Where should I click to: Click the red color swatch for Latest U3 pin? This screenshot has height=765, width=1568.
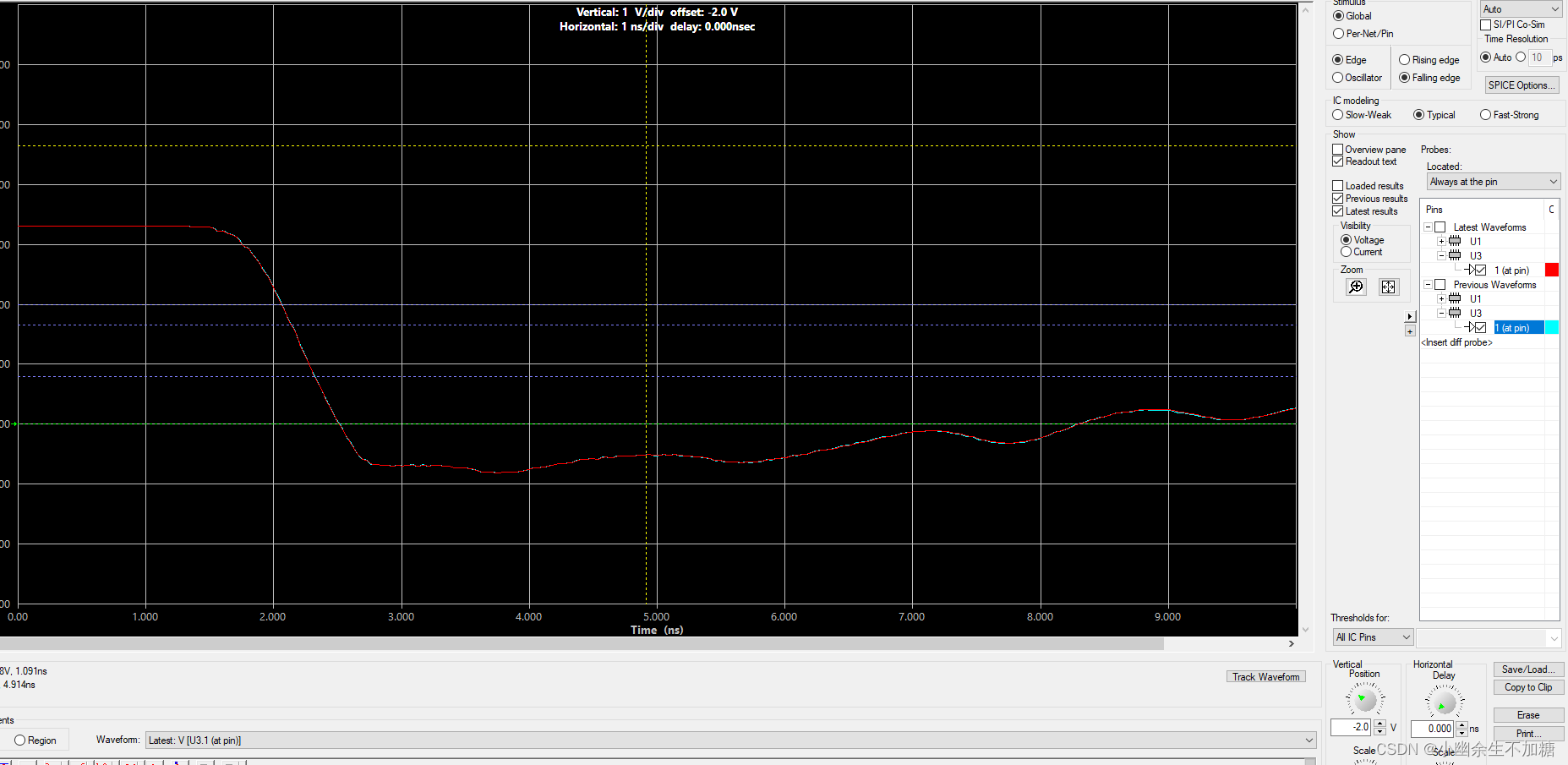(1552, 270)
